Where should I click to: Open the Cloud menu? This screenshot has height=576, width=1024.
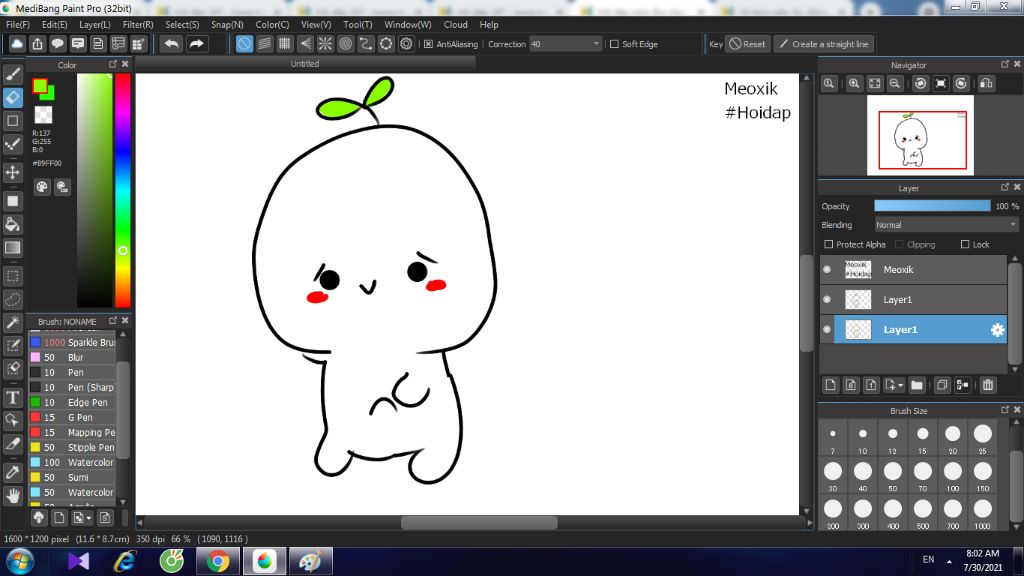(x=455, y=25)
